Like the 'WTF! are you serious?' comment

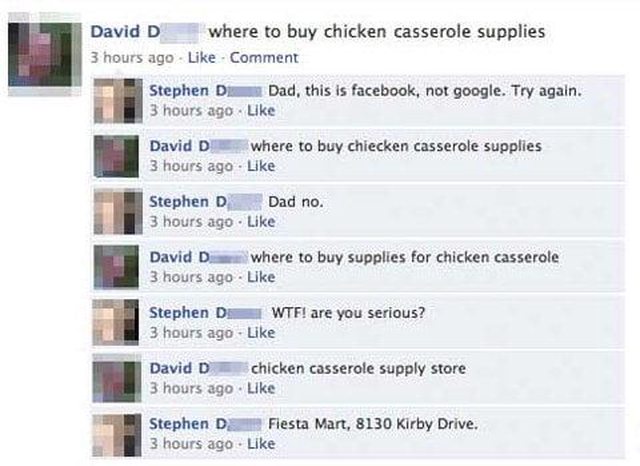[x=261, y=333]
